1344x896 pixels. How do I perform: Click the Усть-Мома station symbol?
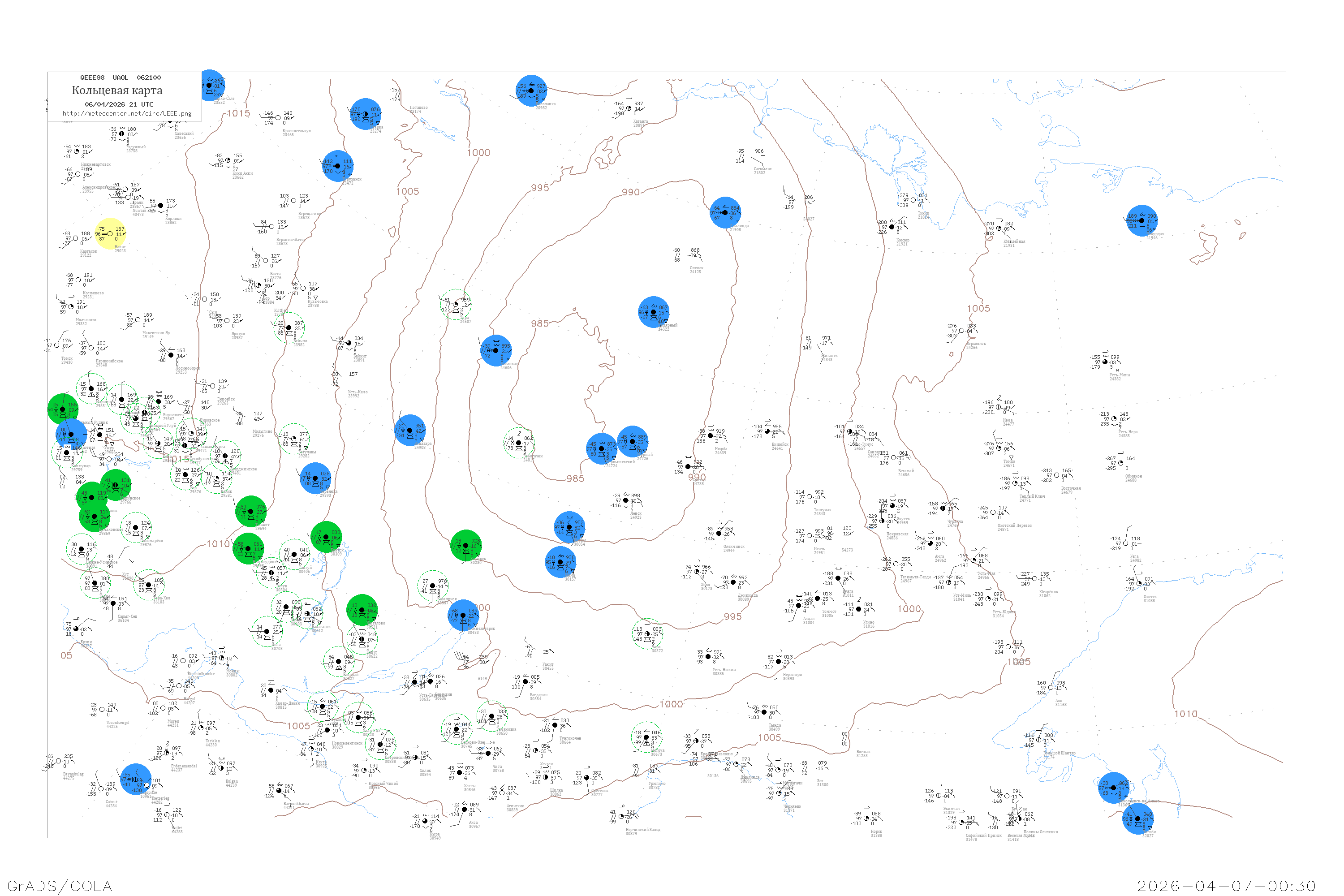(x=1105, y=362)
